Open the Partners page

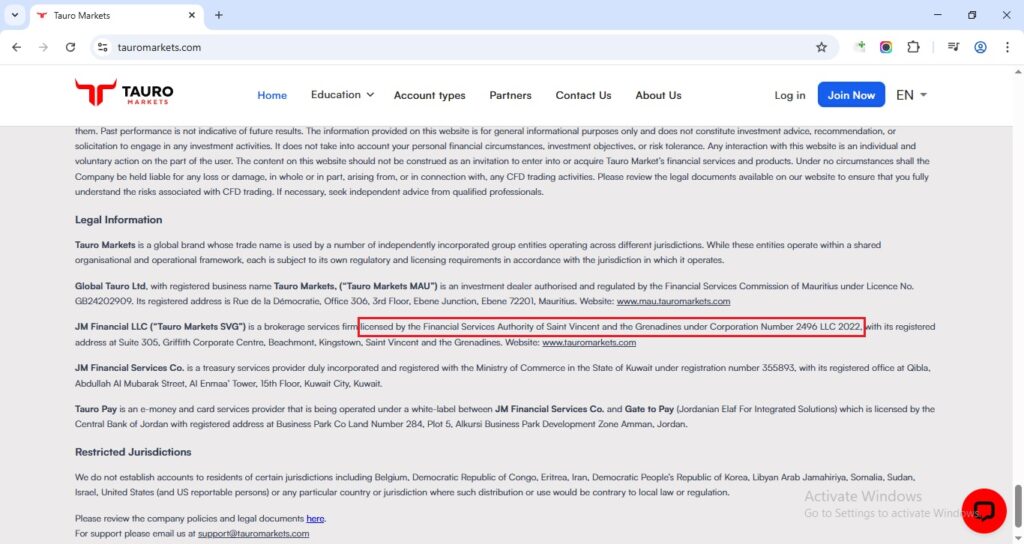(510, 95)
